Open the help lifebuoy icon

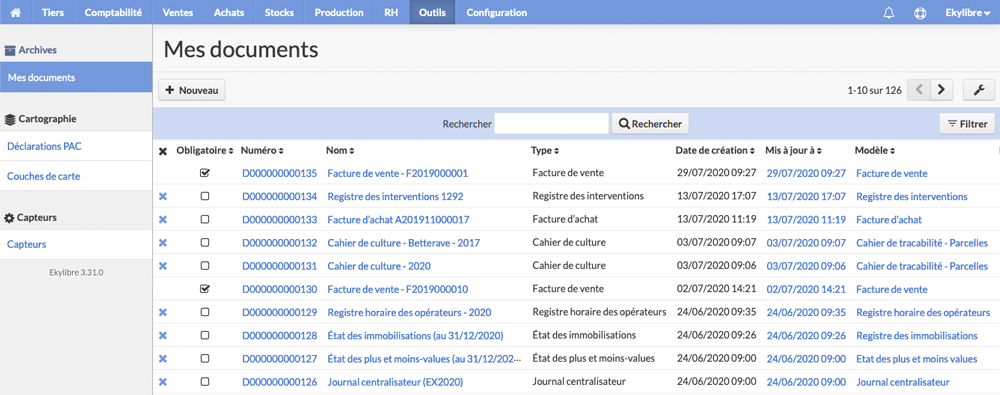coord(920,13)
